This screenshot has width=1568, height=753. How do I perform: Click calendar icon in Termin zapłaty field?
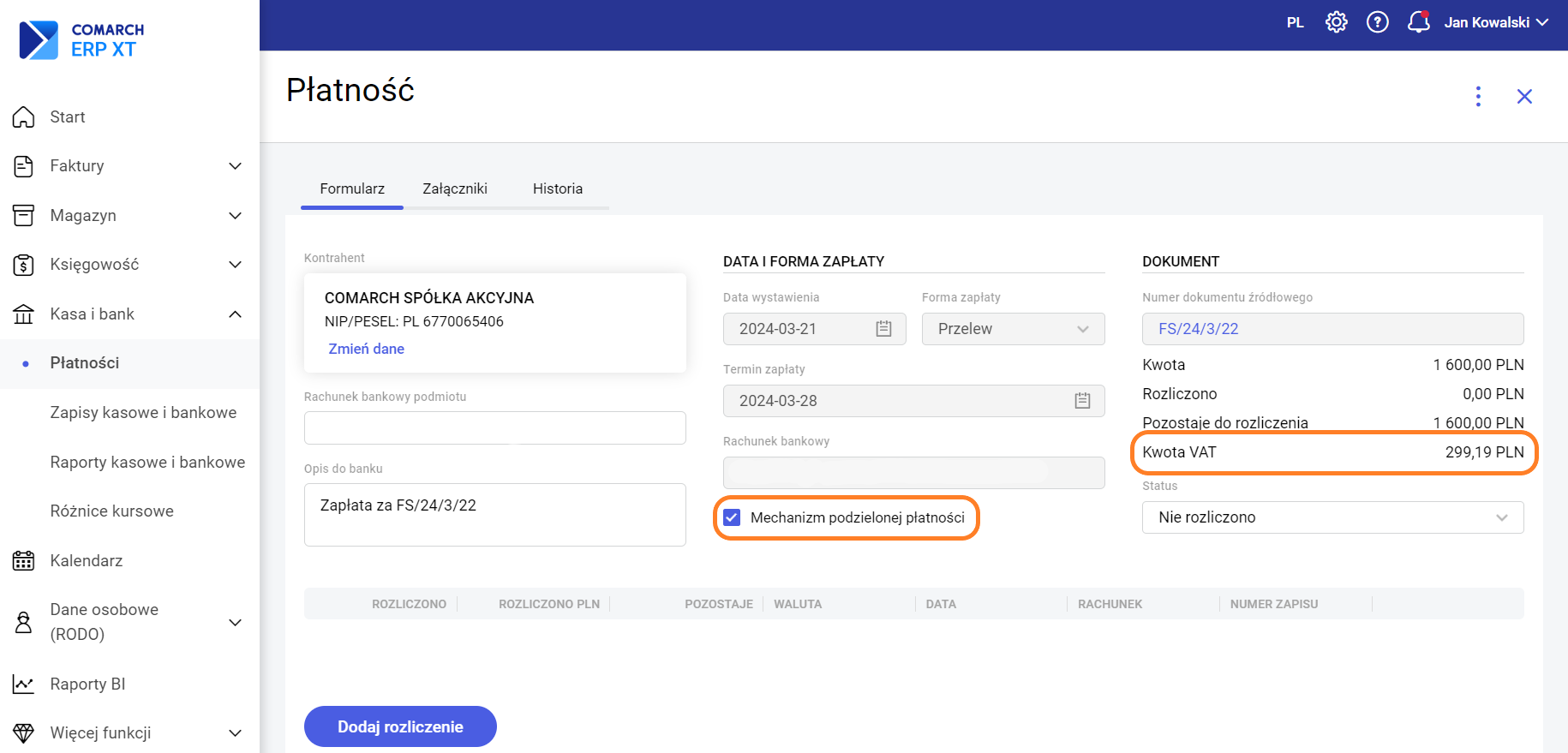tap(1082, 401)
